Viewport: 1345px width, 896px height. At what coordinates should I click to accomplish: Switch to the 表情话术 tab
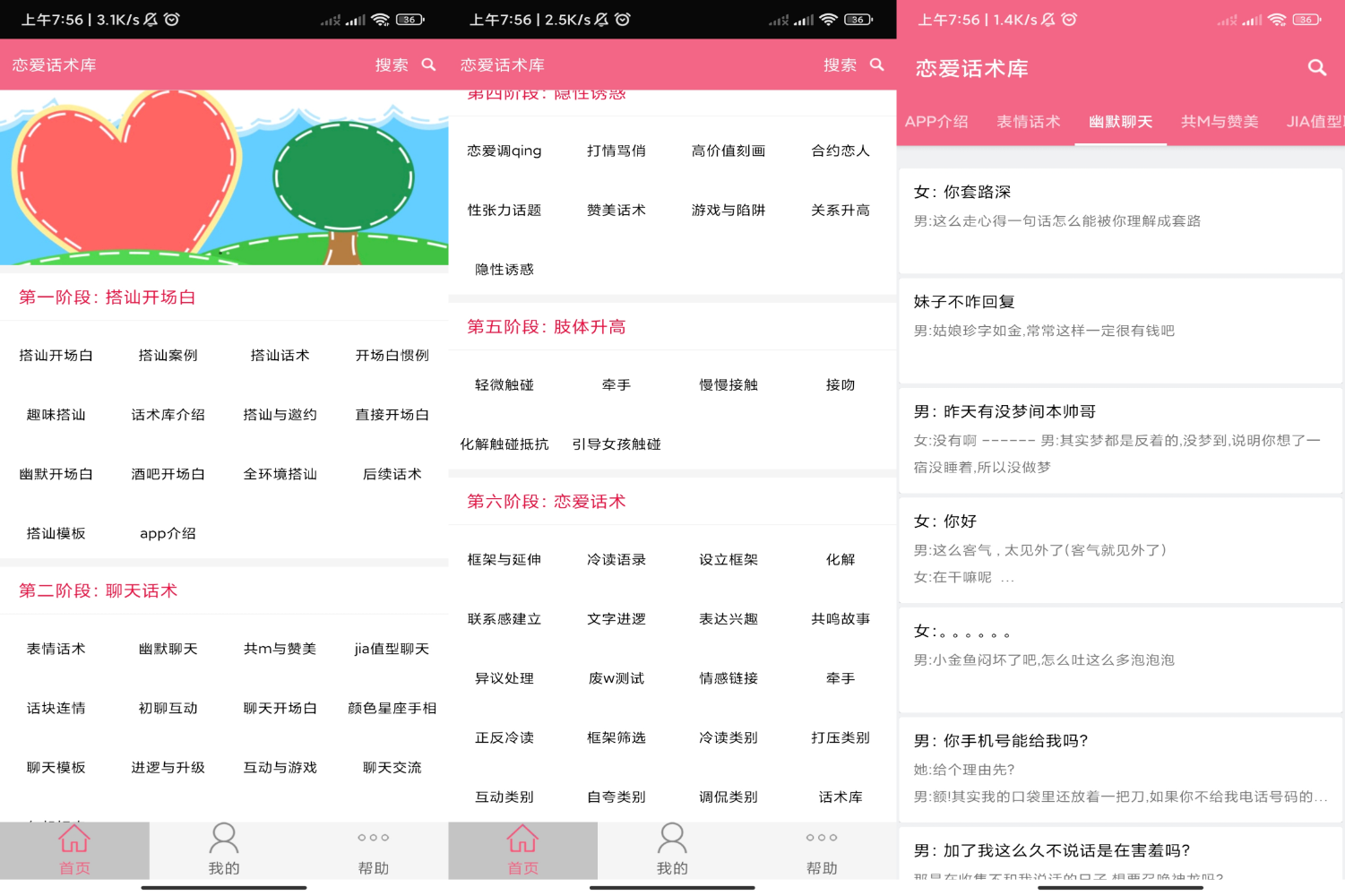point(1028,122)
